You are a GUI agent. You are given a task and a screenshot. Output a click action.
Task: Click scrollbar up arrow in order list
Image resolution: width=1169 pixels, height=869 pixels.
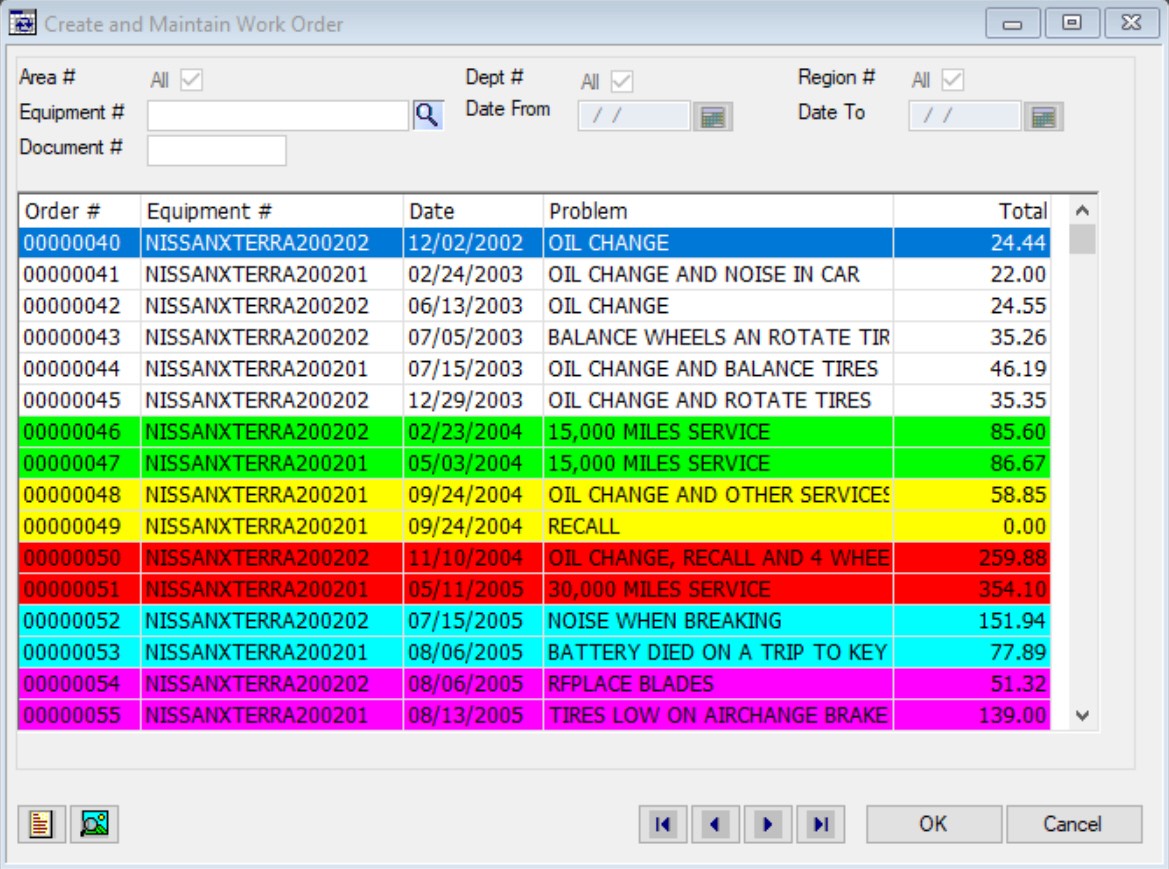pyautogui.click(x=1083, y=211)
